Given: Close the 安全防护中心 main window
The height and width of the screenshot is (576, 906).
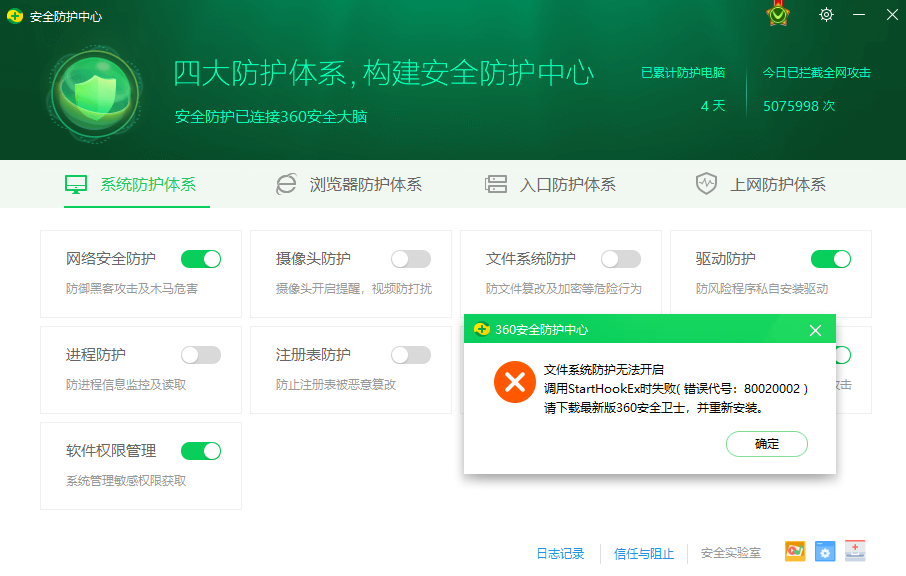Looking at the screenshot, I should (892, 14).
